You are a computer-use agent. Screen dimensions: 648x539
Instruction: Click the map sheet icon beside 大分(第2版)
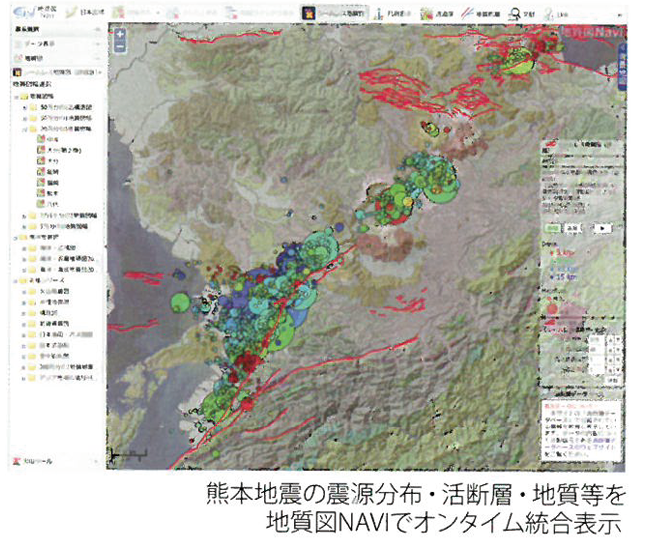pyautogui.click(x=40, y=150)
